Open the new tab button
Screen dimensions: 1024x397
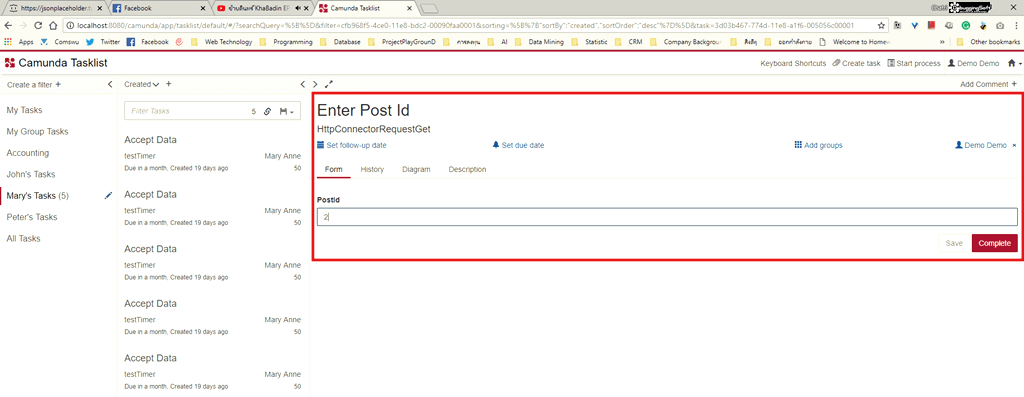[429, 8]
